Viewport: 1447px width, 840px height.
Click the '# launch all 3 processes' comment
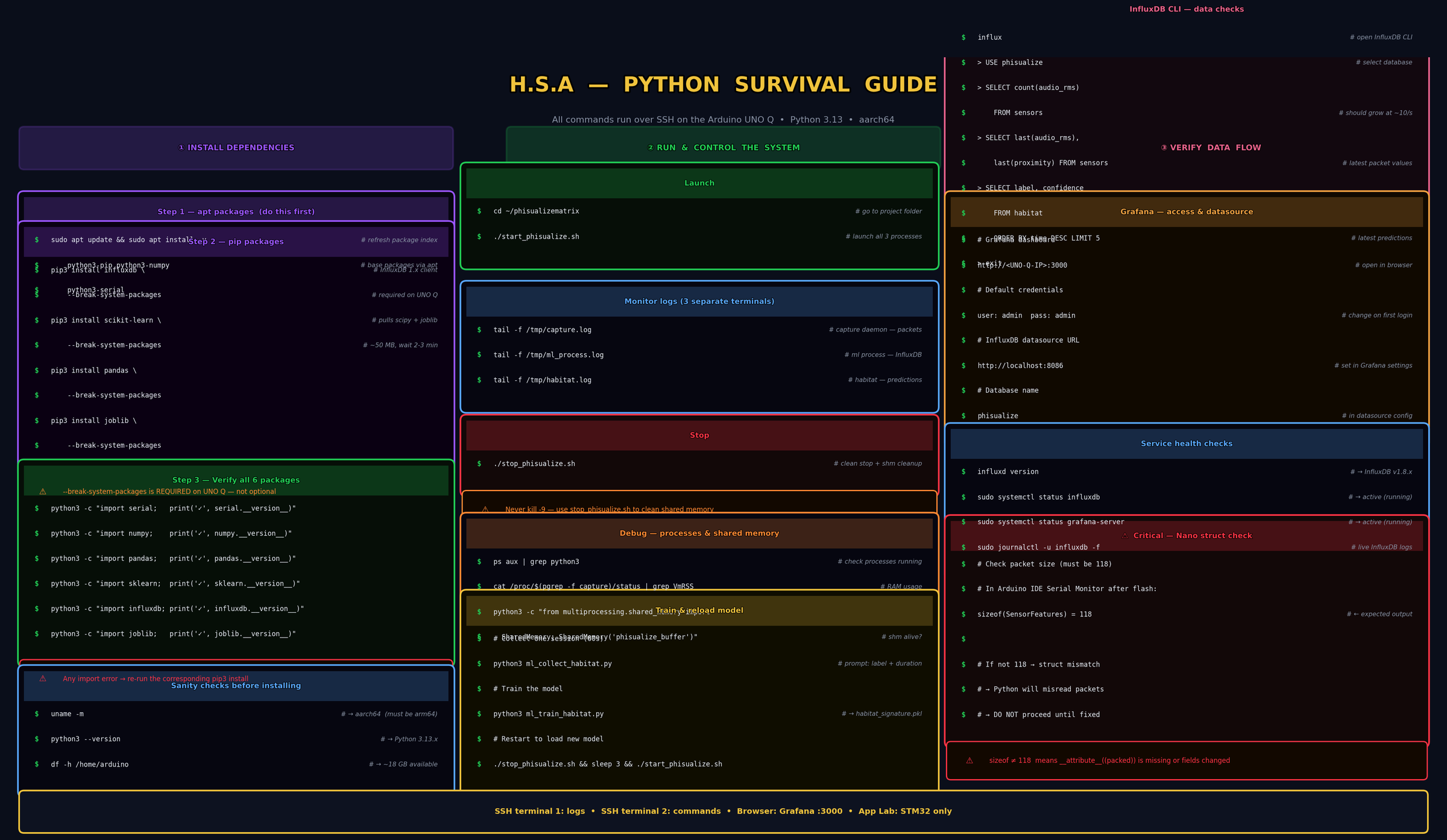pyautogui.click(x=883, y=236)
